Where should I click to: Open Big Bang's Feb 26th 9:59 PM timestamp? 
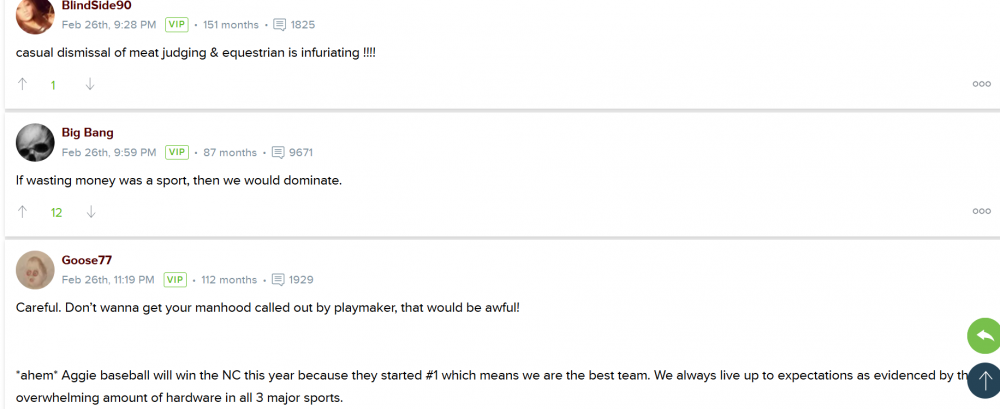(x=109, y=153)
